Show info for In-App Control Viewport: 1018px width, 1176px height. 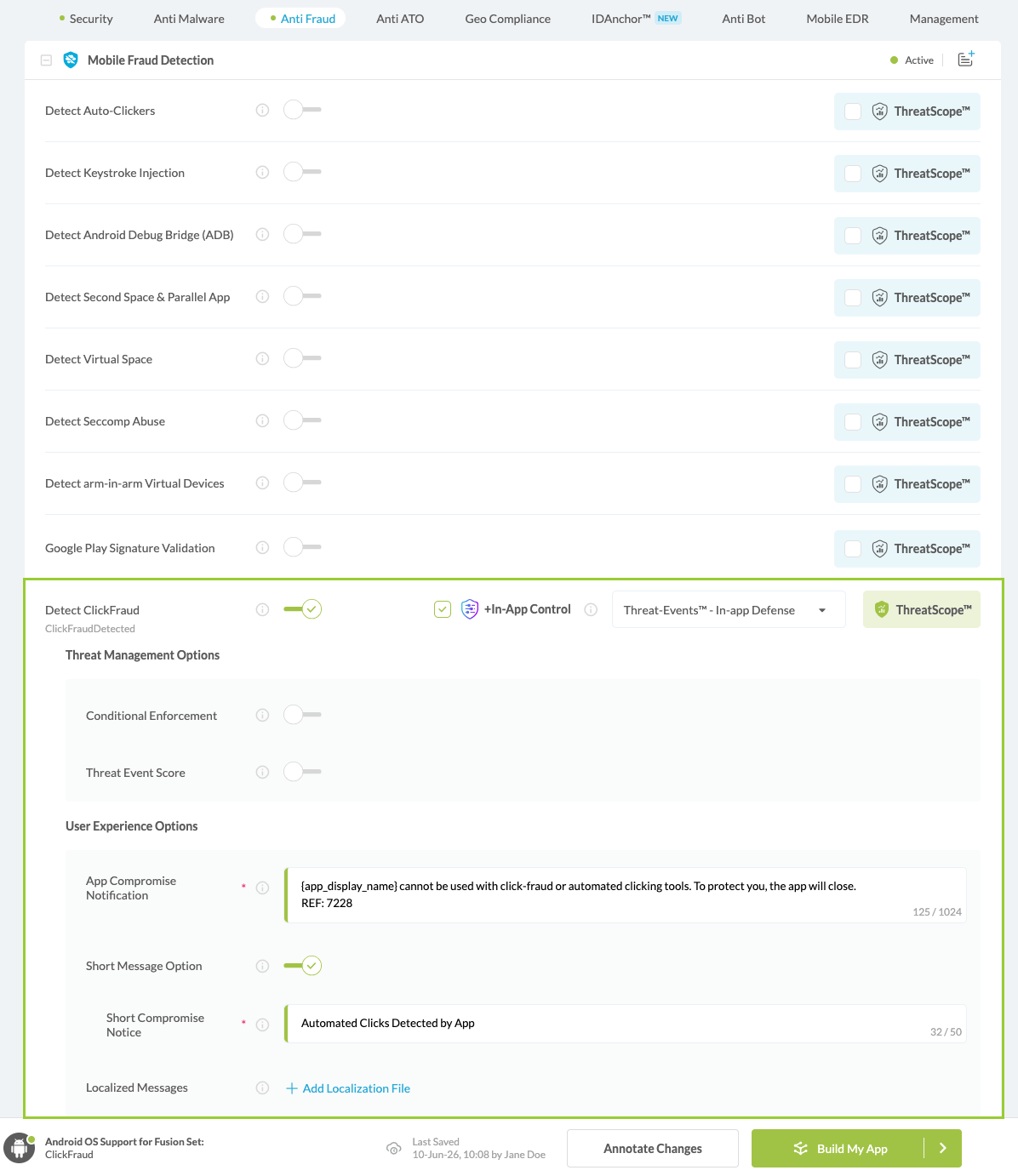[591, 609]
